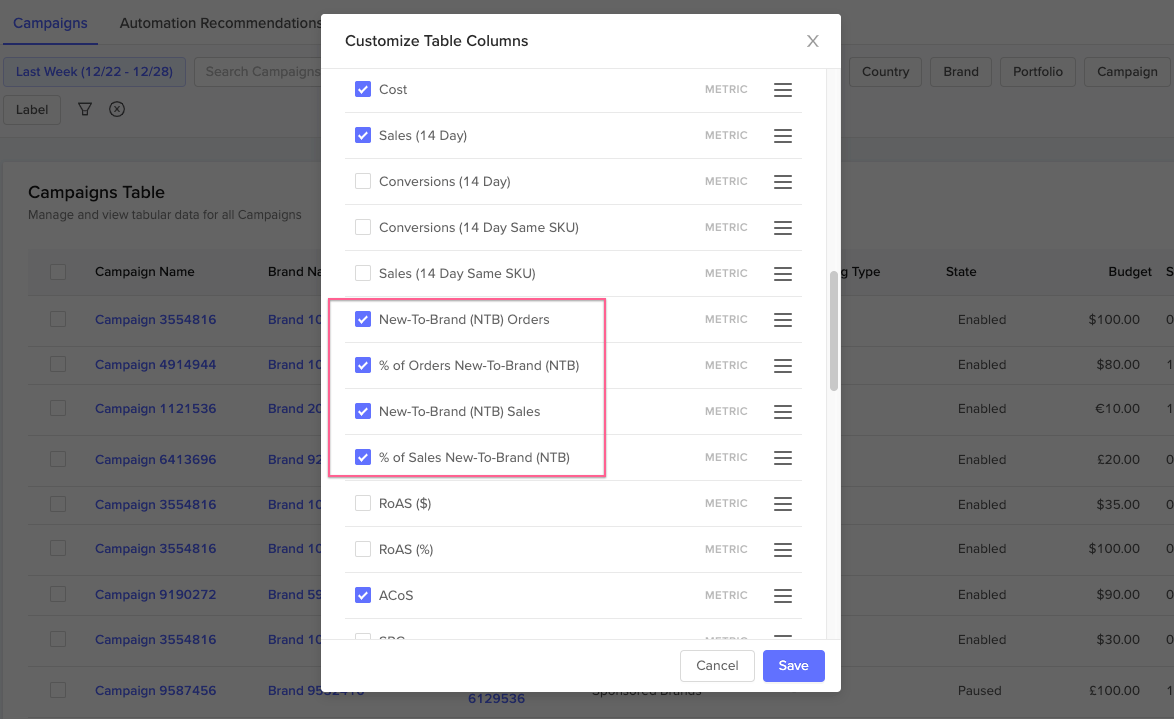
Task: Close the Customize Table Columns dialog
Action: [812, 41]
